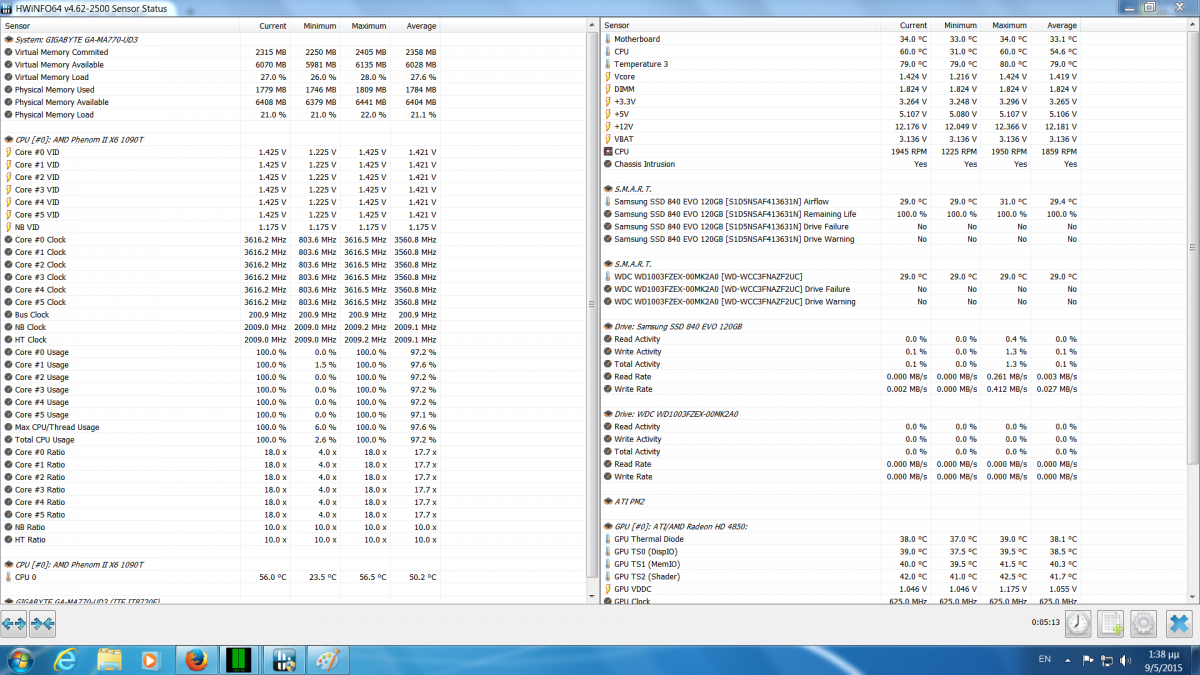Reset the elapsed time clock button
The image size is (1200, 675).
(x=1077, y=624)
